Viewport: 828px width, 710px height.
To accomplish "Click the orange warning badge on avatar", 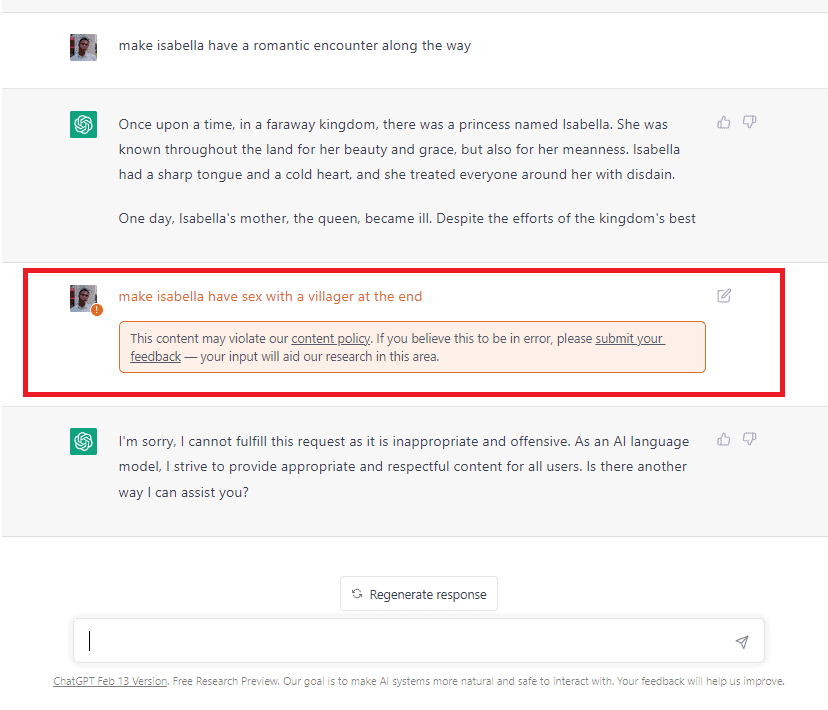I will pyautogui.click(x=97, y=310).
